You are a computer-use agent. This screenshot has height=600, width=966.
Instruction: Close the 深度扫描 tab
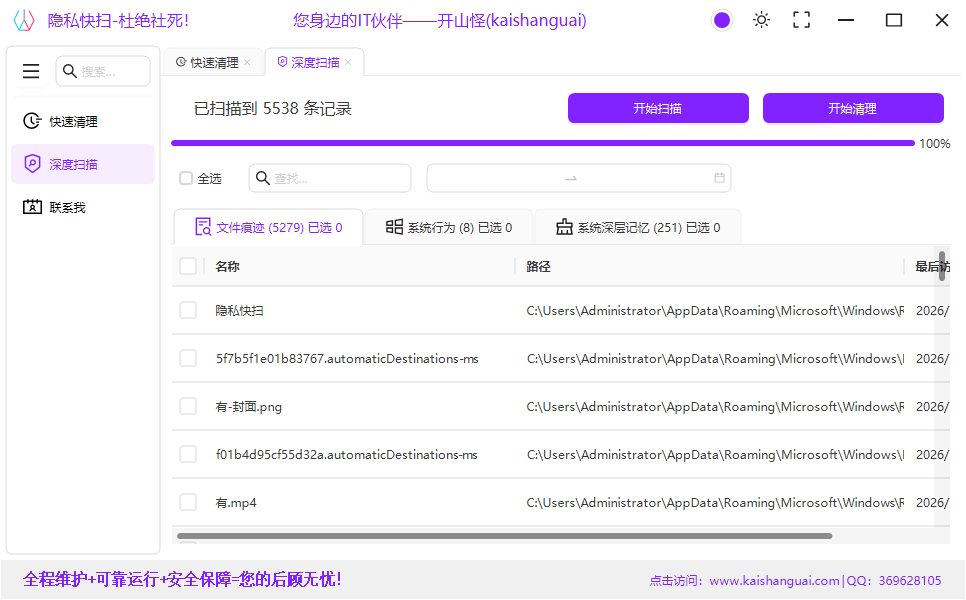click(348, 62)
